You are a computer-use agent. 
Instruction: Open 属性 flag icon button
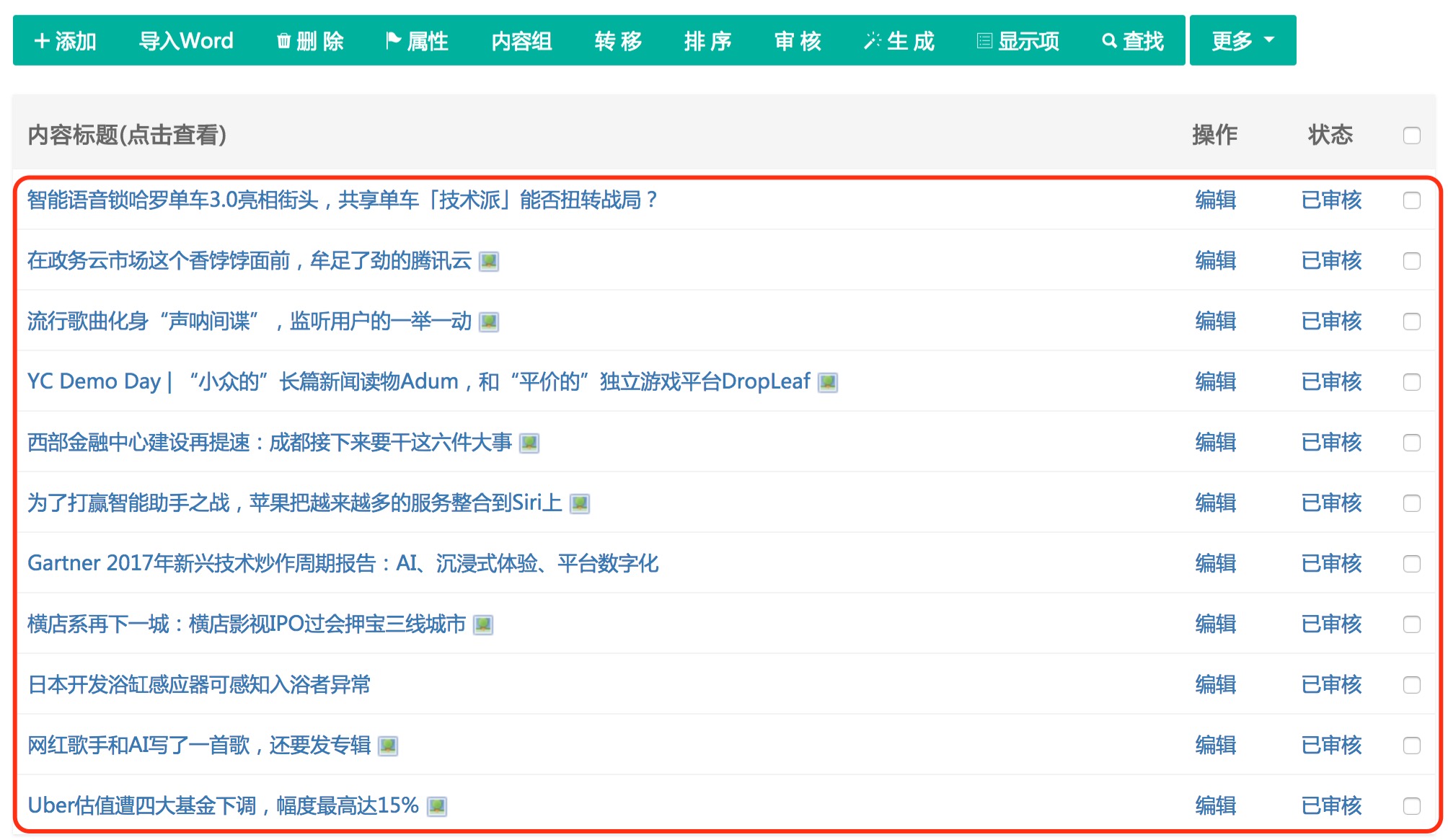(417, 41)
